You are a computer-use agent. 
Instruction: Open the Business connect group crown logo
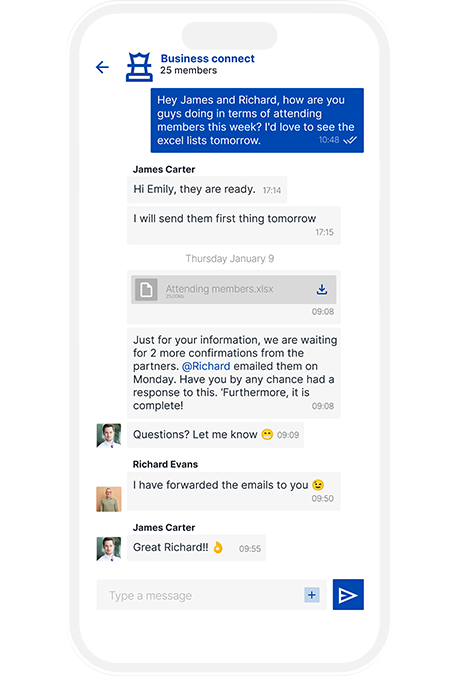139,67
